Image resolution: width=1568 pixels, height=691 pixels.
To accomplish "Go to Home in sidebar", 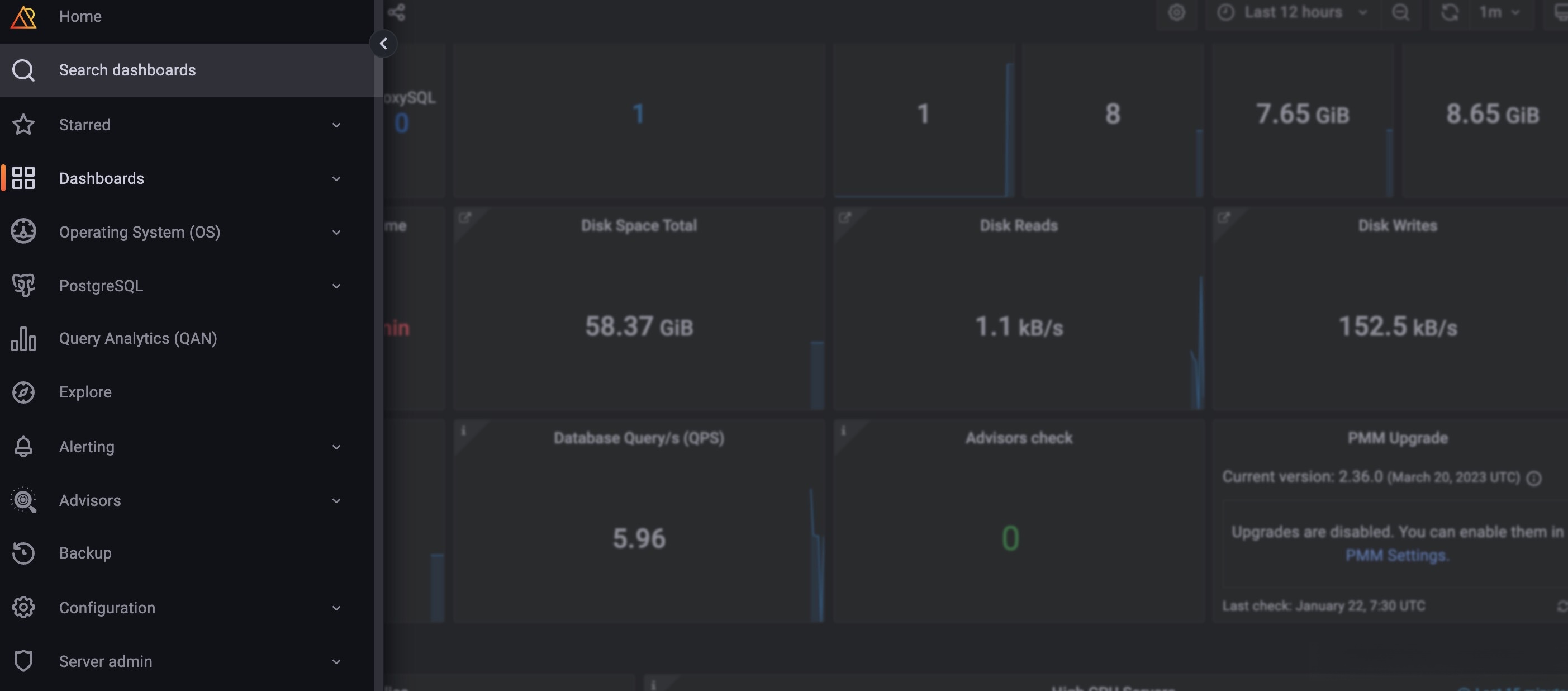I will point(80,16).
